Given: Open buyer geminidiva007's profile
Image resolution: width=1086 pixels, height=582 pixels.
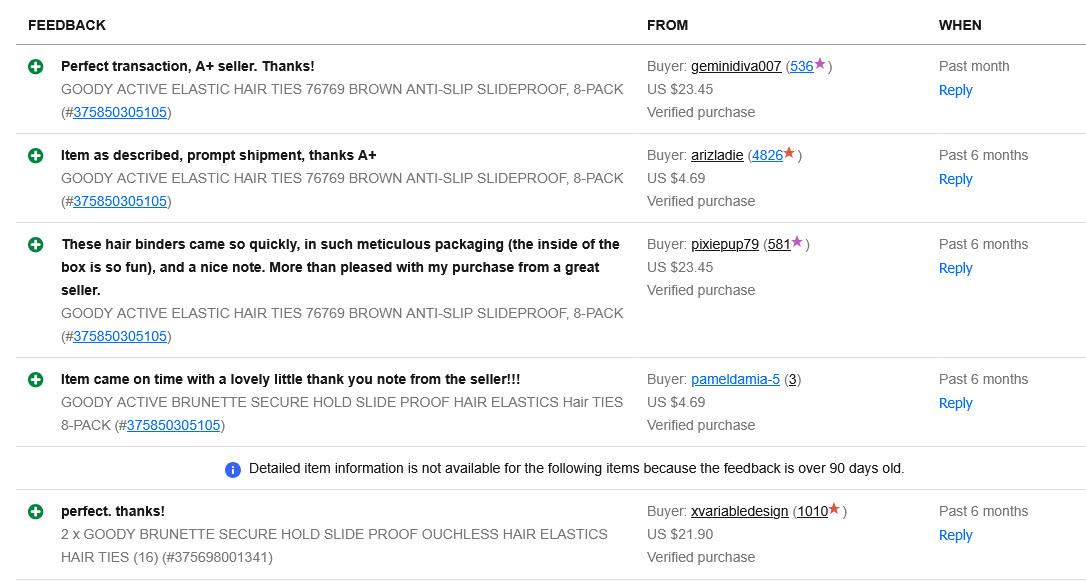Looking at the screenshot, I should 736,67.
